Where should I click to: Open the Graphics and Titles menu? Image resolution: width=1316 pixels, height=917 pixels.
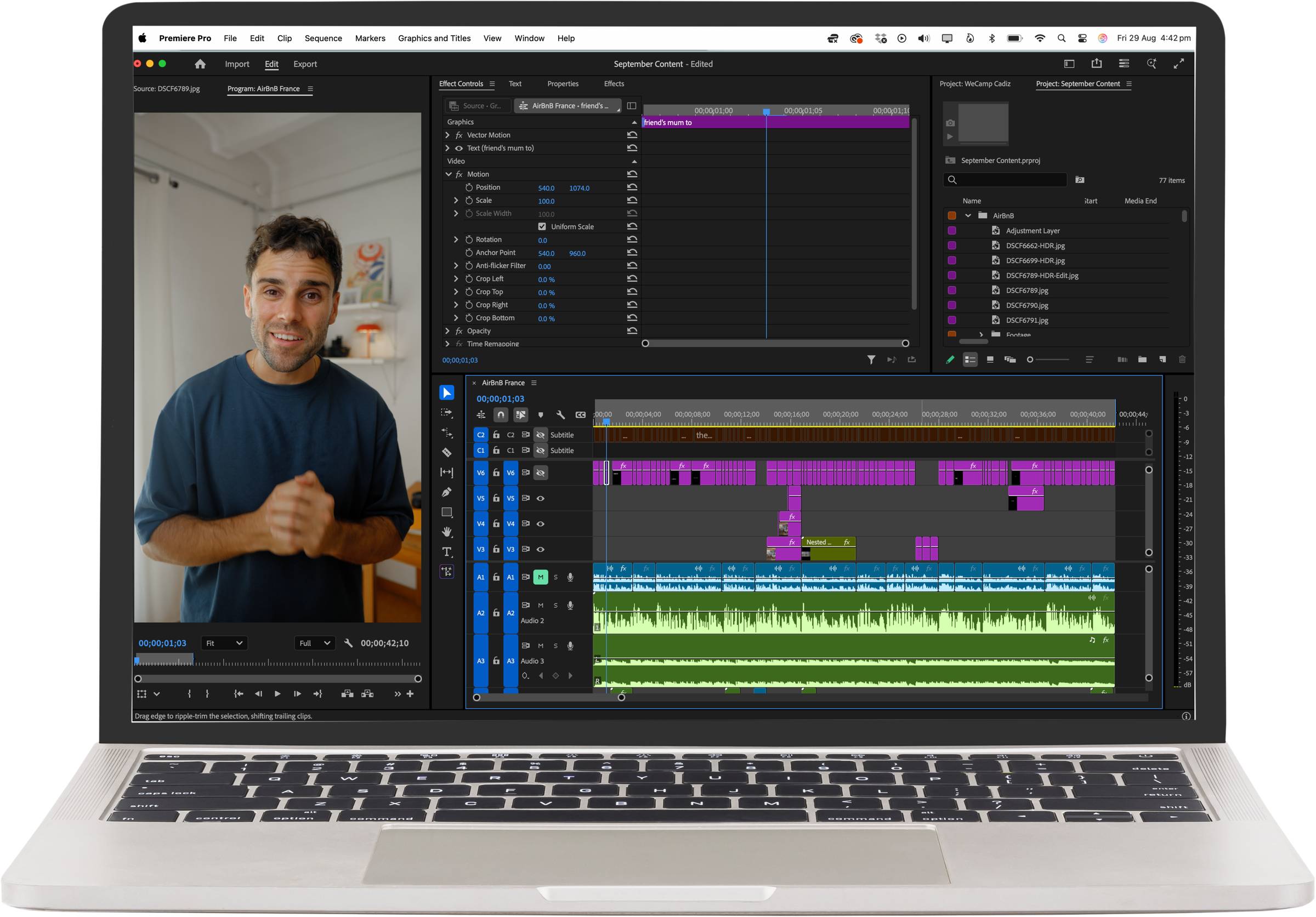pos(434,38)
